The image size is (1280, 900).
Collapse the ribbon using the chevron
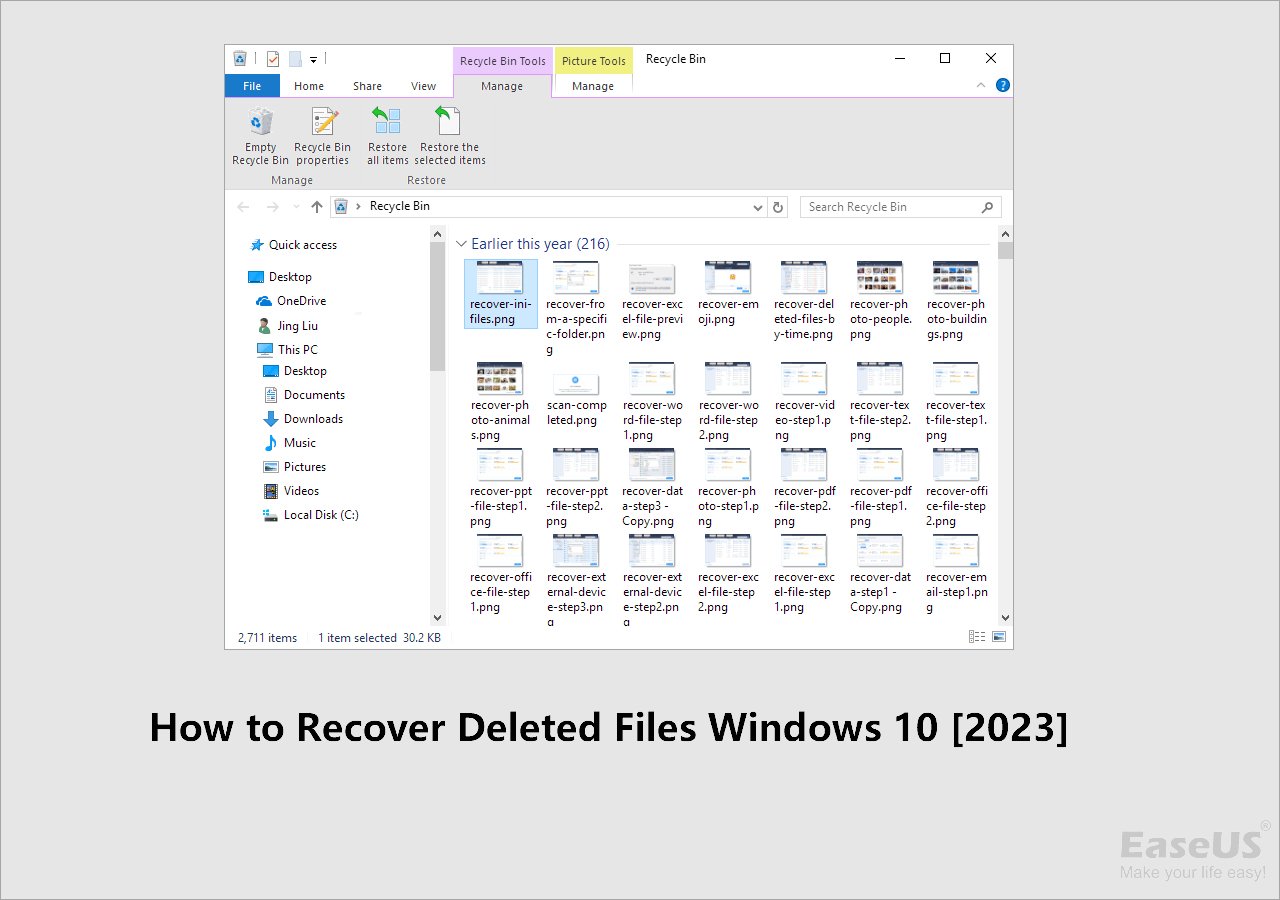coord(981,86)
